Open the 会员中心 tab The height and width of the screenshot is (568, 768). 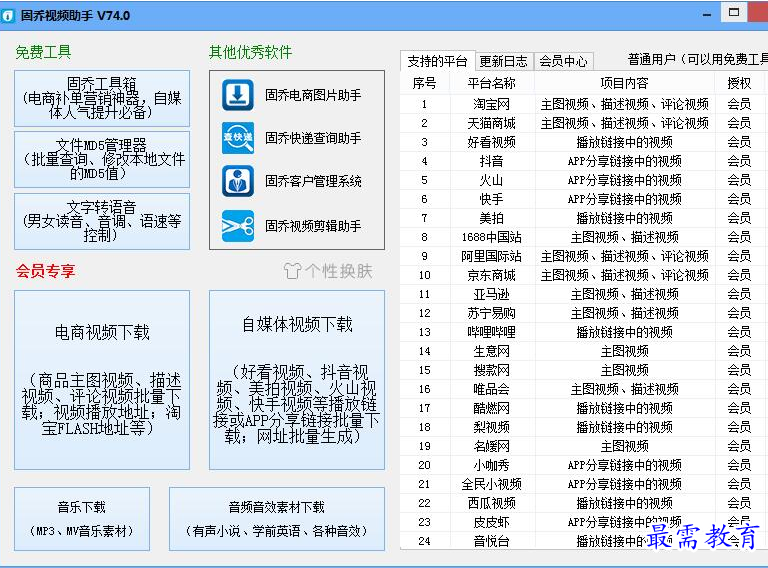(563, 61)
